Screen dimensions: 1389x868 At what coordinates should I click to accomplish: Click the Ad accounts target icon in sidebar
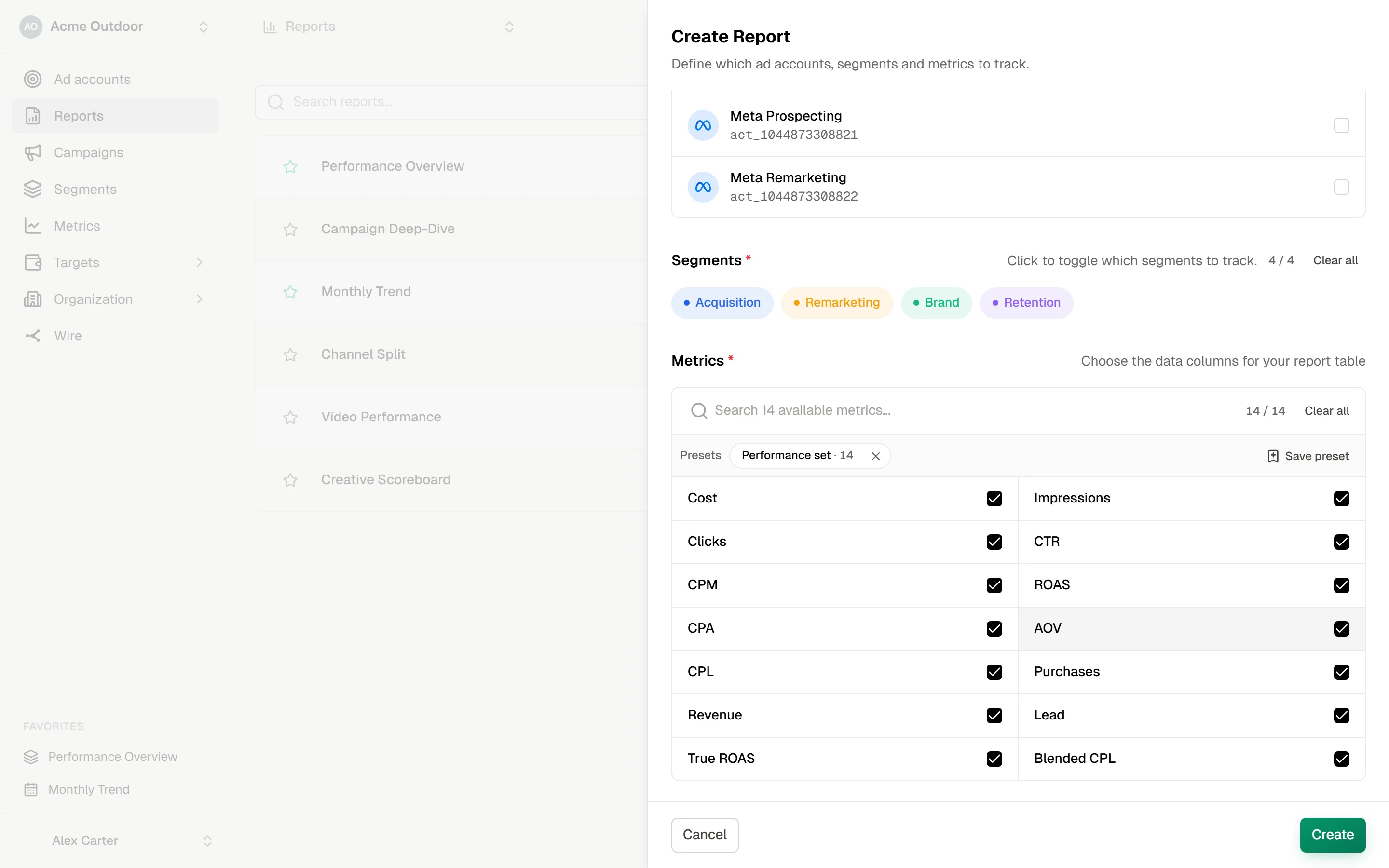click(x=33, y=79)
